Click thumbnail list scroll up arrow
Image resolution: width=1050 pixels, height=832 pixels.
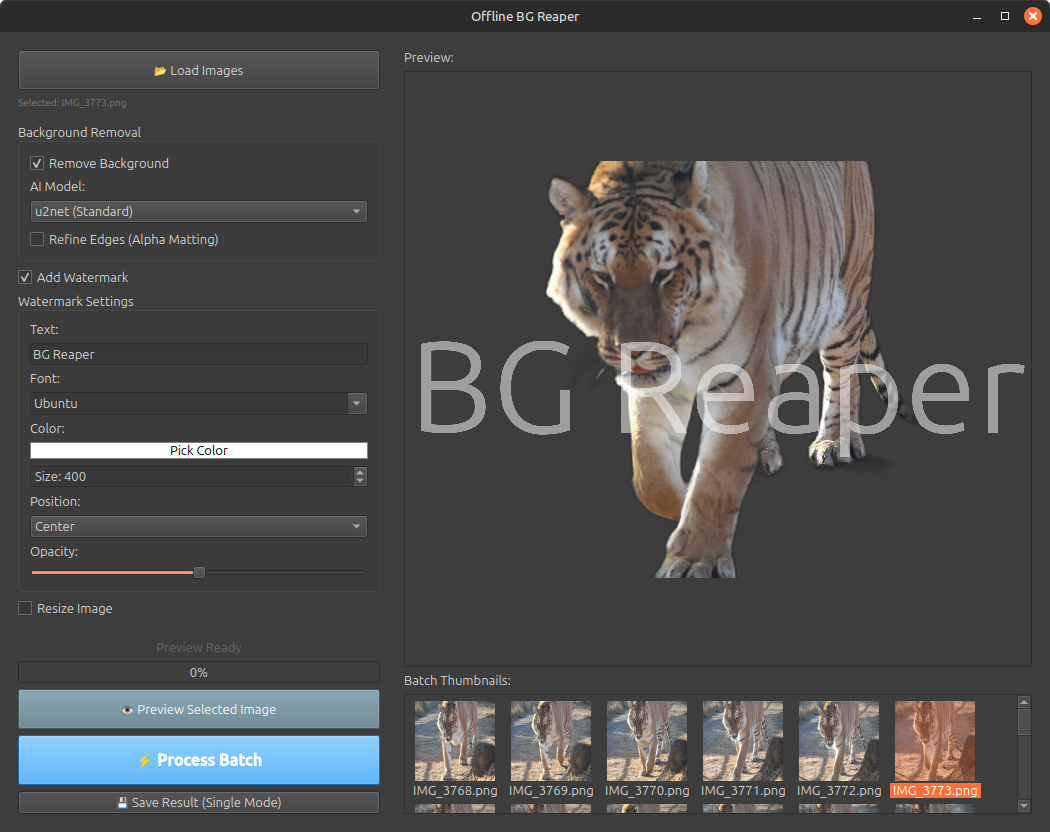(x=1024, y=702)
